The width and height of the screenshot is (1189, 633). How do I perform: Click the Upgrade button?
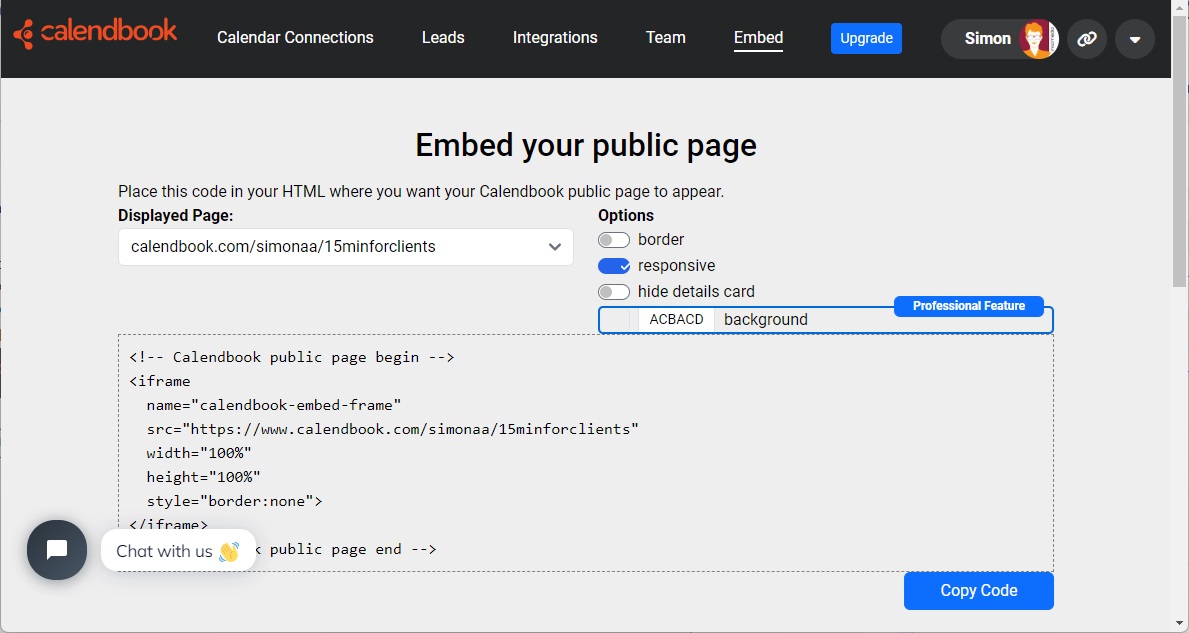pos(866,39)
